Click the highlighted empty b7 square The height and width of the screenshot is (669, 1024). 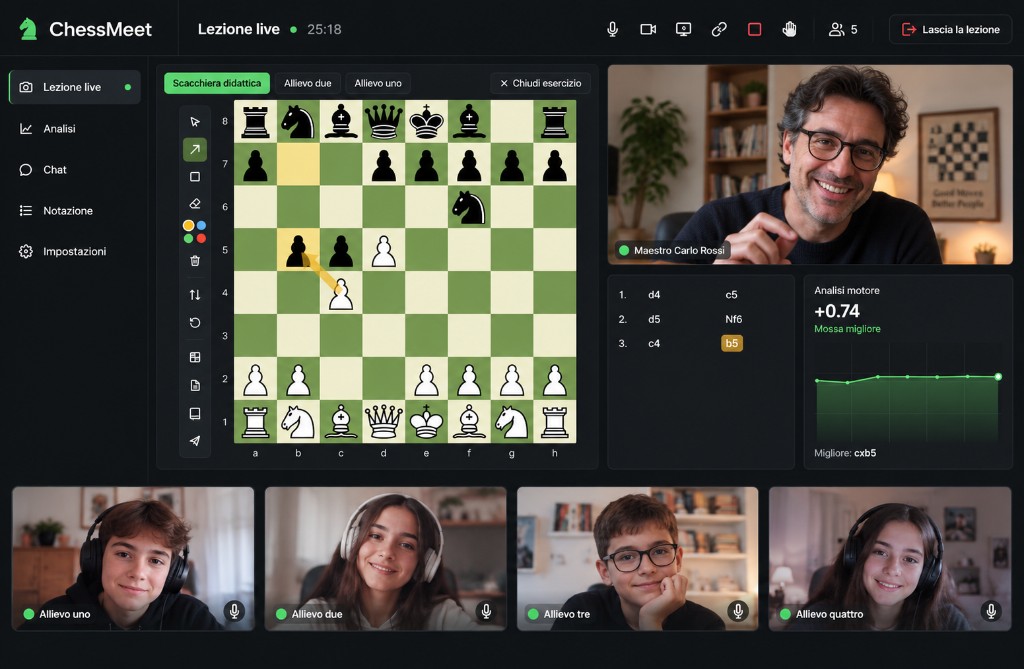(x=298, y=165)
